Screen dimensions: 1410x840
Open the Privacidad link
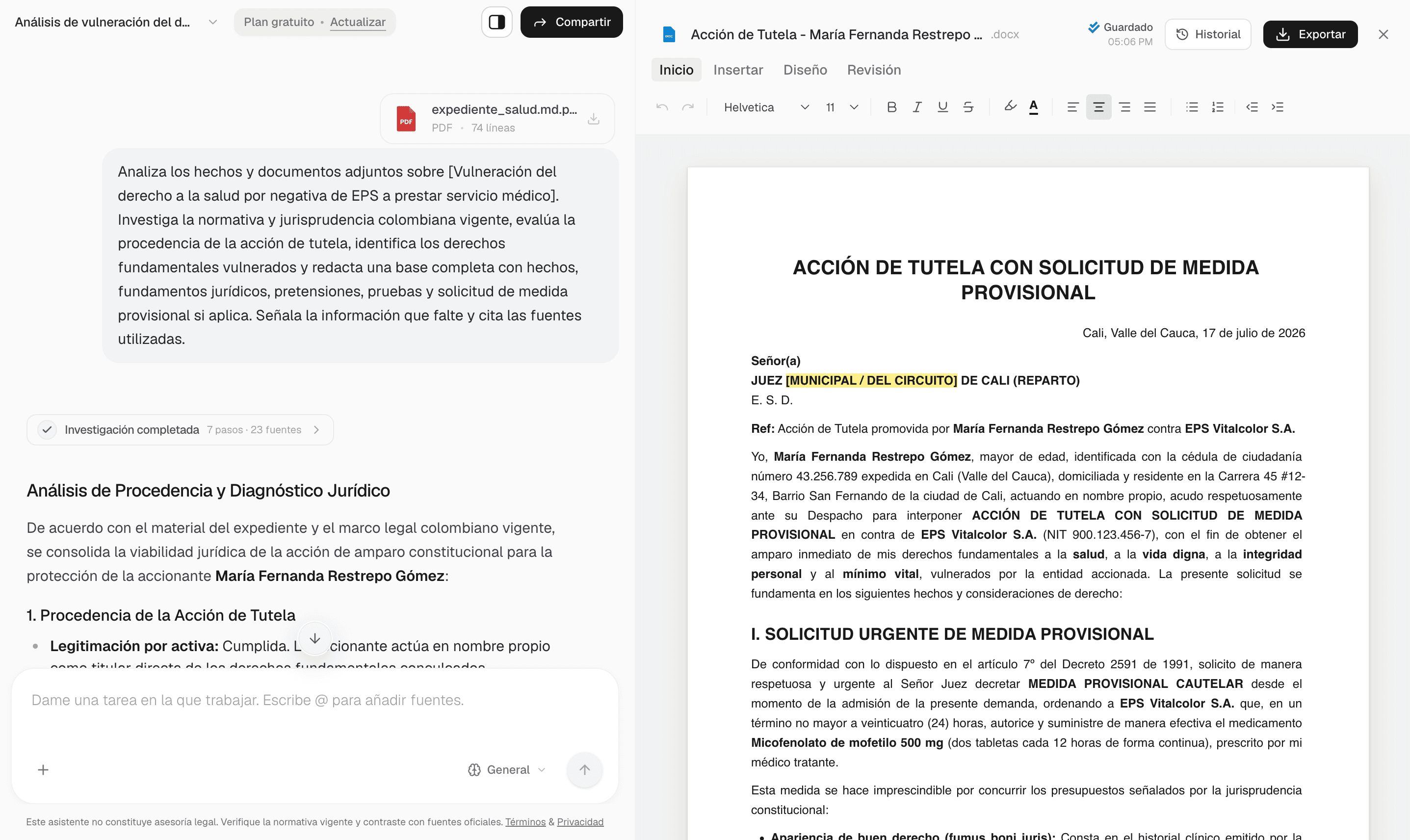pyautogui.click(x=580, y=821)
